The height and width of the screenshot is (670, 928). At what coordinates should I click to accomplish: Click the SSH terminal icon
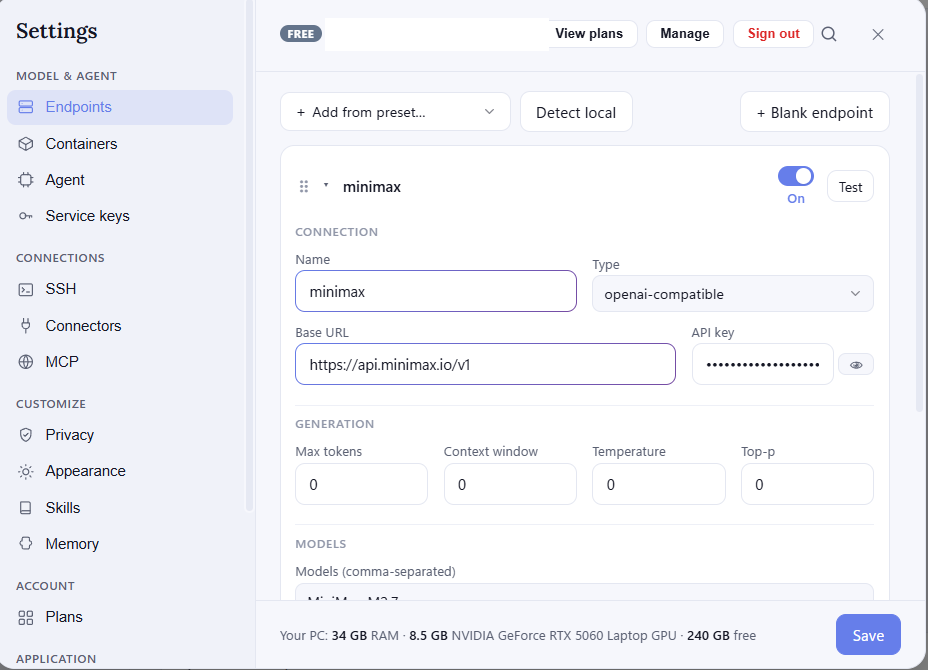click(x=25, y=289)
